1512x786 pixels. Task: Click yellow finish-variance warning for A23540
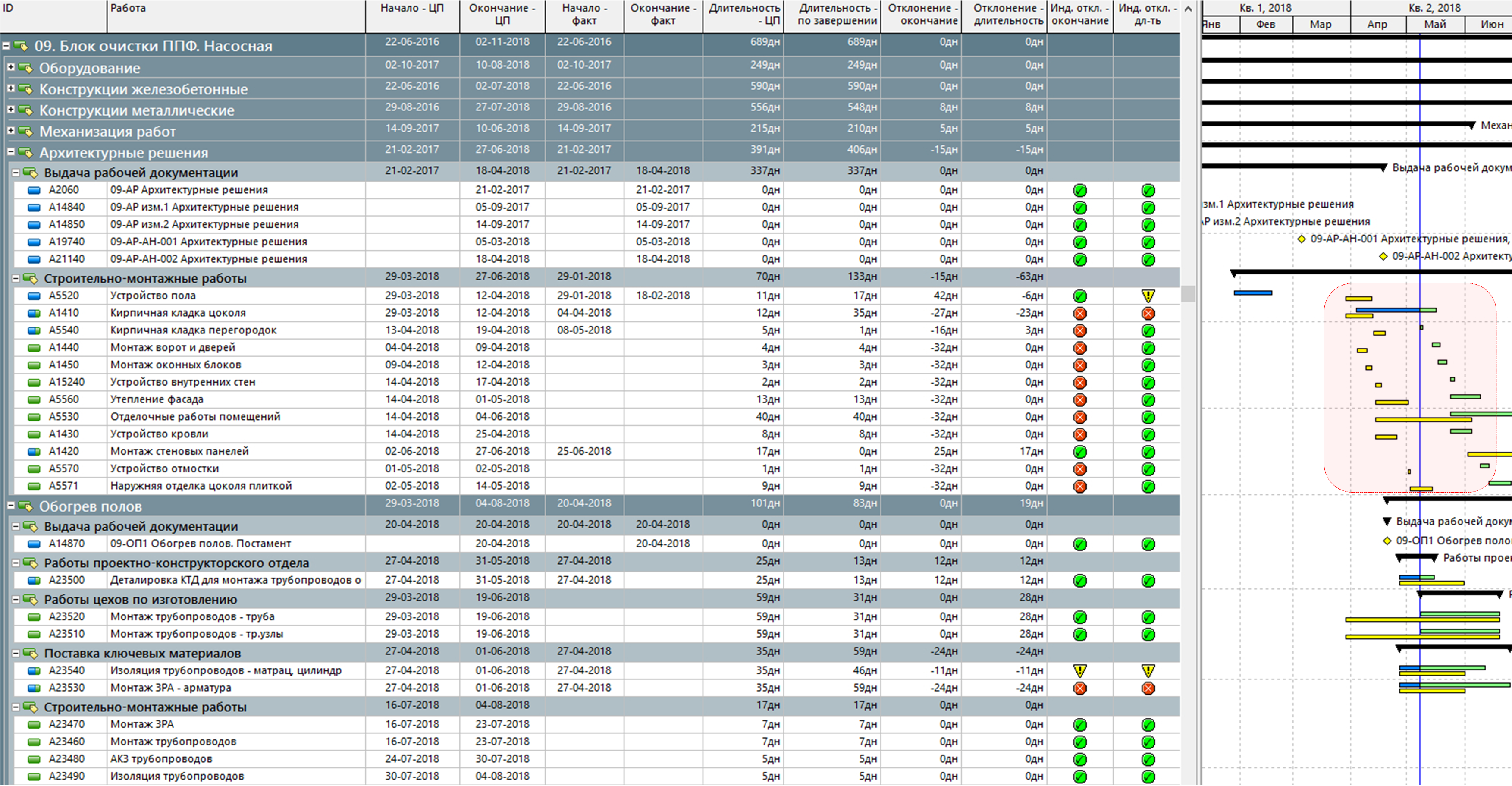click(x=1079, y=671)
